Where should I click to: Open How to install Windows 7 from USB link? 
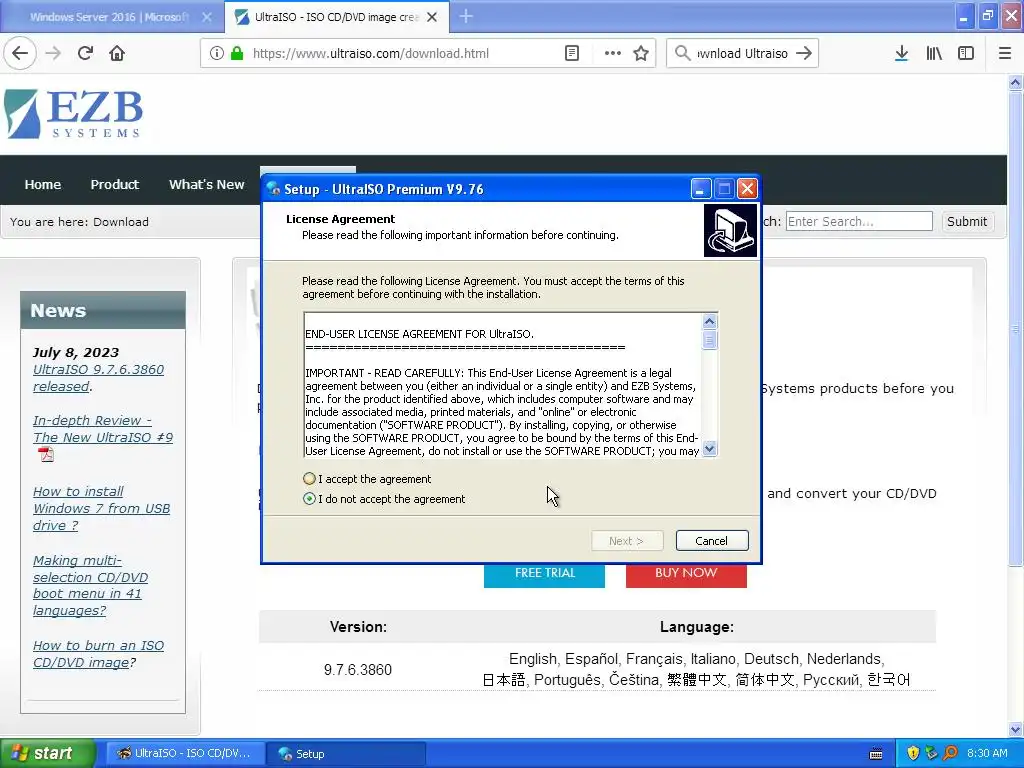[101, 508]
